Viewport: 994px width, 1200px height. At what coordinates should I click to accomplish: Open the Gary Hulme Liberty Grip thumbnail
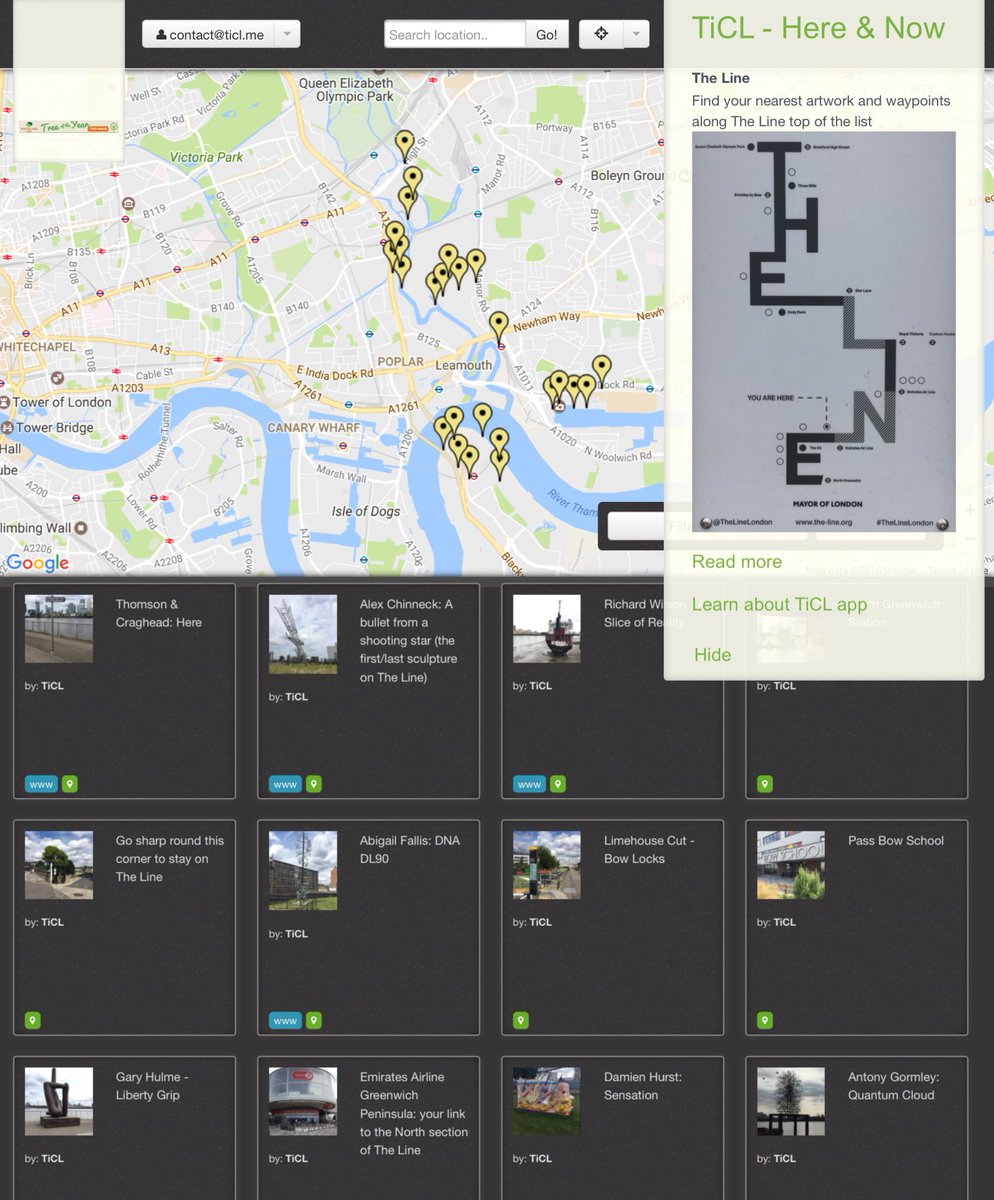tap(59, 1101)
